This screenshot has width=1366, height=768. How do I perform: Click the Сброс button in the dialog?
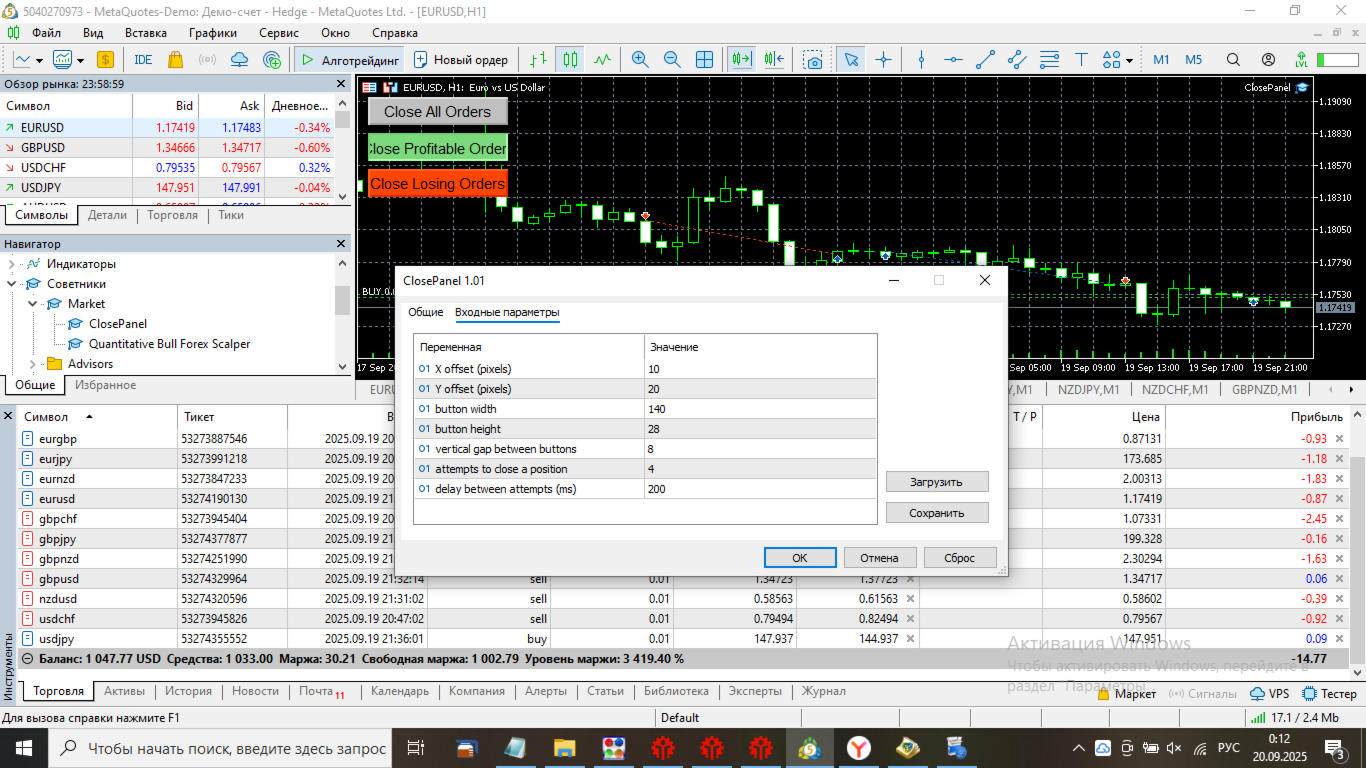pos(960,558)
